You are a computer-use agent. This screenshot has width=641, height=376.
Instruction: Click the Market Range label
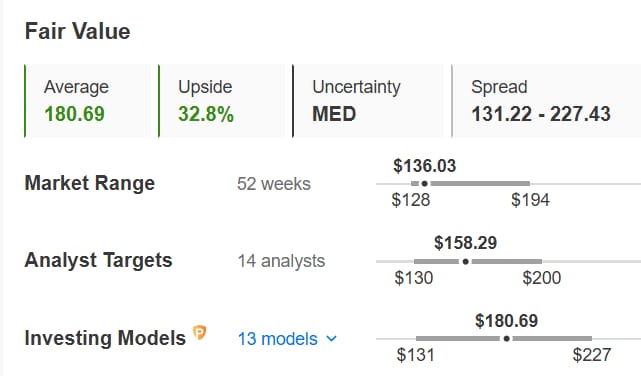90,183
